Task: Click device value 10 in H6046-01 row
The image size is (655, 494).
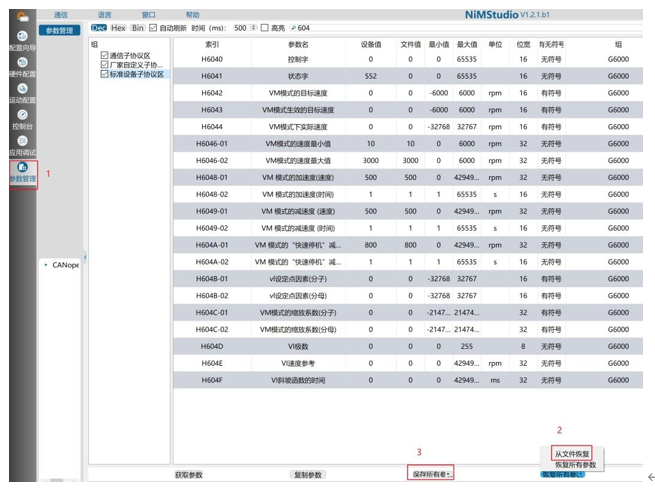Action: click(x=371, y=144)
